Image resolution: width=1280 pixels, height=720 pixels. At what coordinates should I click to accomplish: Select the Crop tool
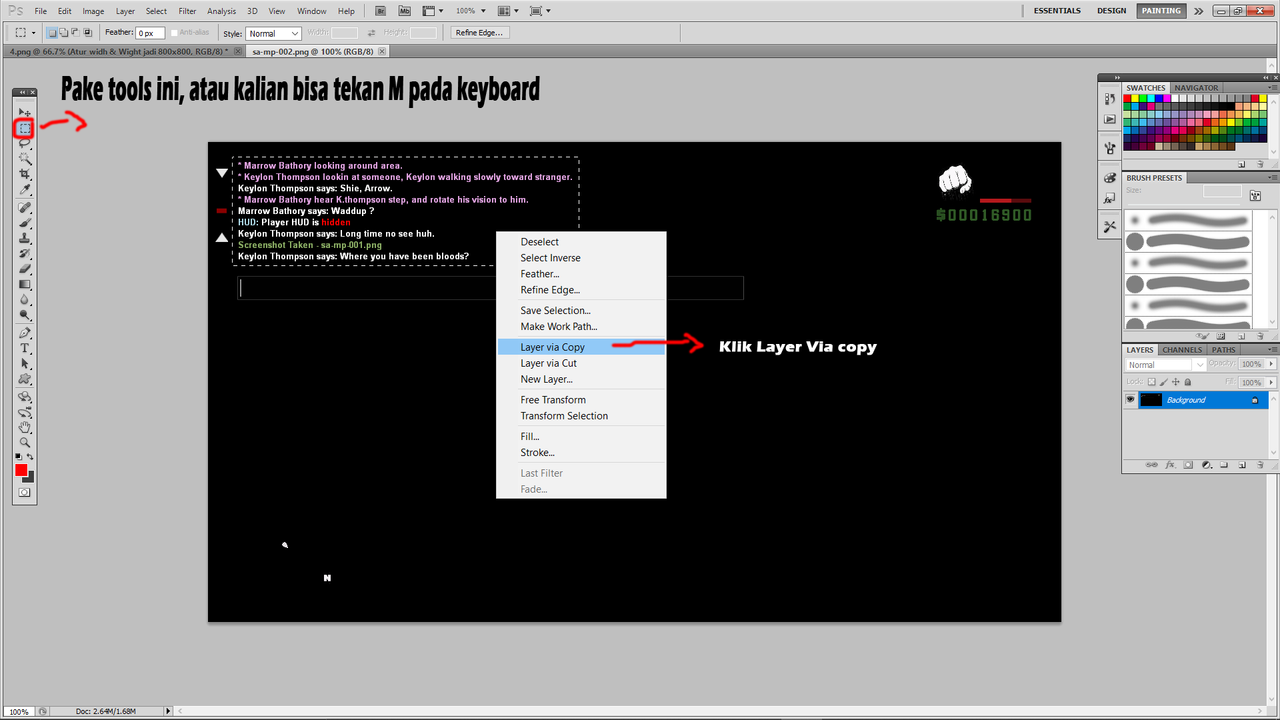tap(24, 174)
